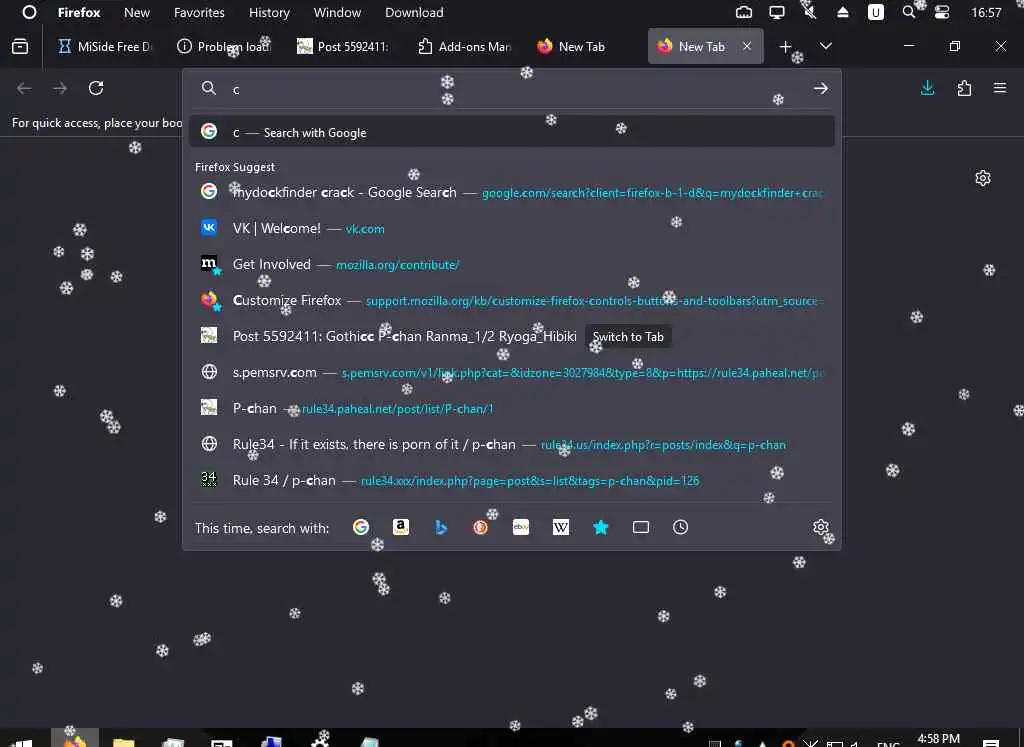Image resolution: width=1024 pixels, height=747 pixels.
Task: Open the Download menu
Action: coord(414,12)
